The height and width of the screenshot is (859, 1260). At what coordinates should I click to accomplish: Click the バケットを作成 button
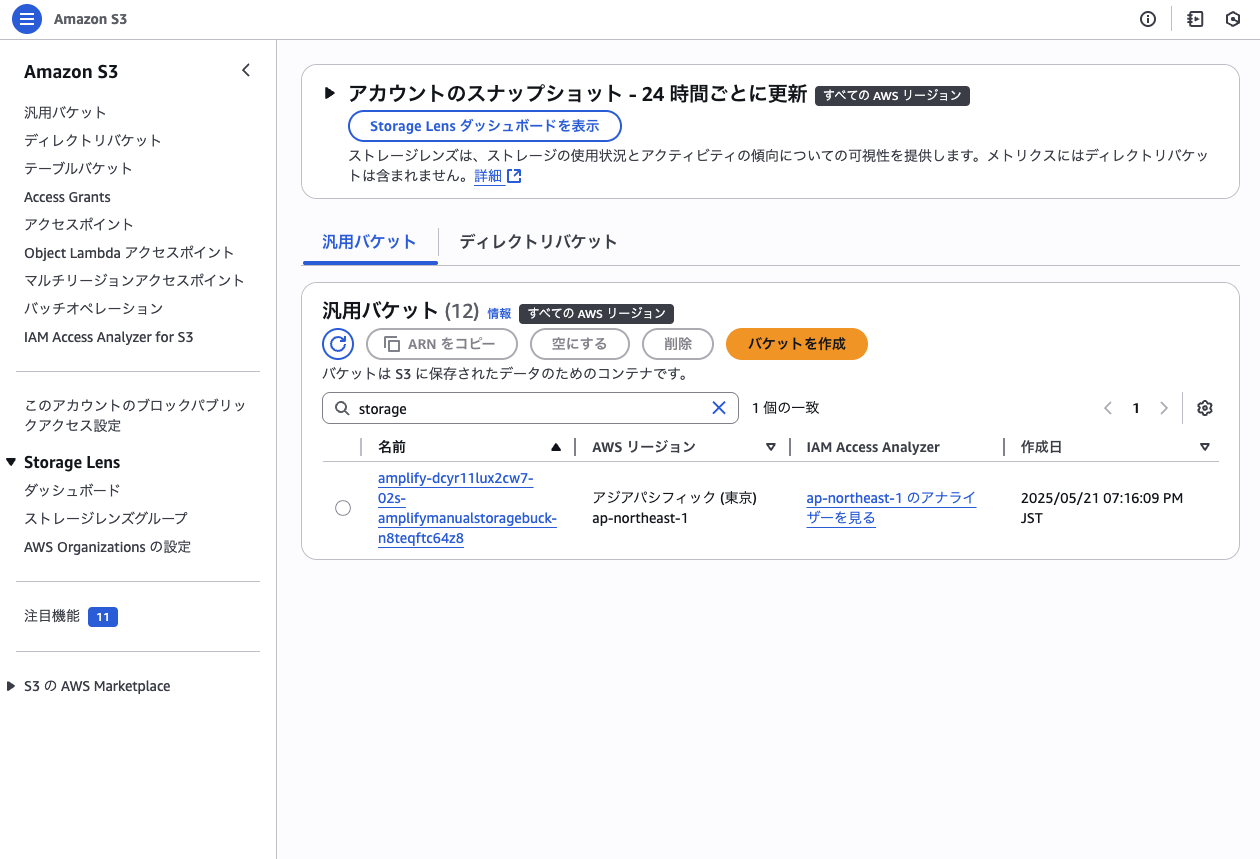point(797,344)
